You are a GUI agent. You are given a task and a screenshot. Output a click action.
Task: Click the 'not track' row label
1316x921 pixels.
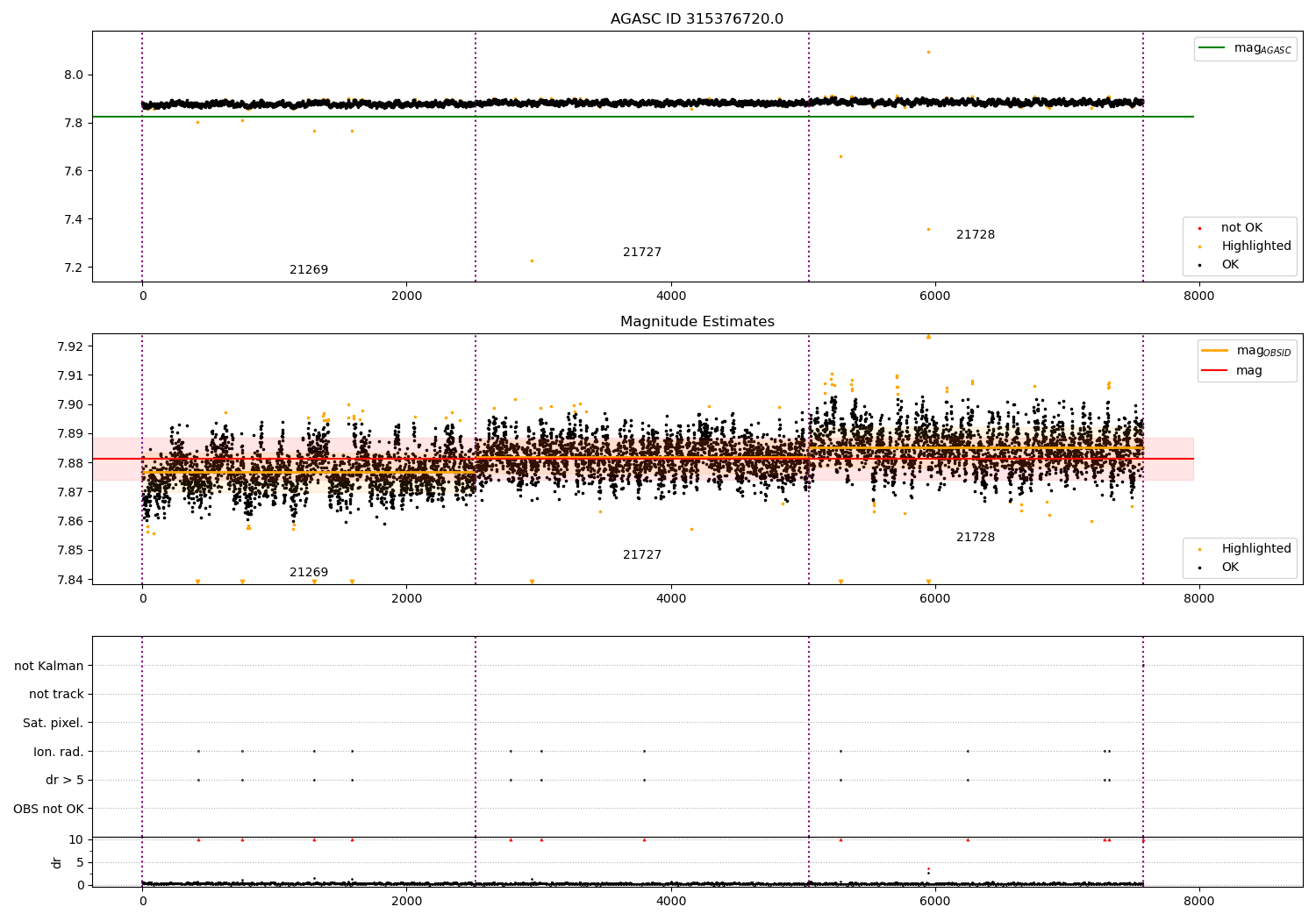pos(56,695)
